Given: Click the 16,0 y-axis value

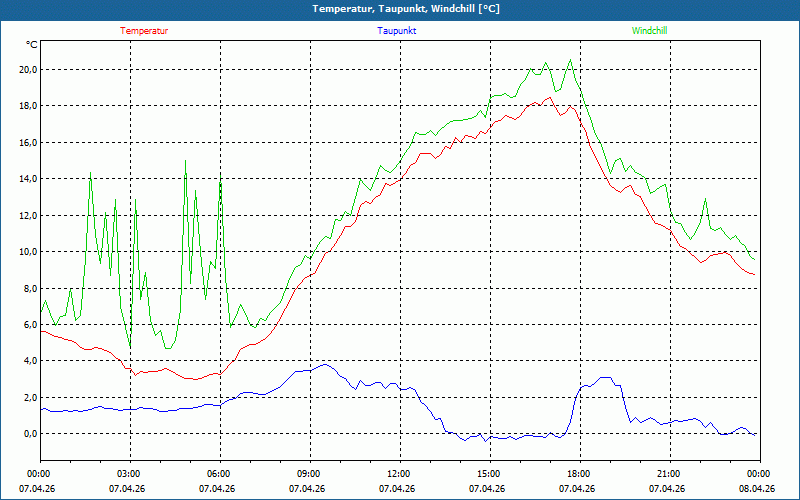Looking at the screenshot, I should [x=28, y=142].
